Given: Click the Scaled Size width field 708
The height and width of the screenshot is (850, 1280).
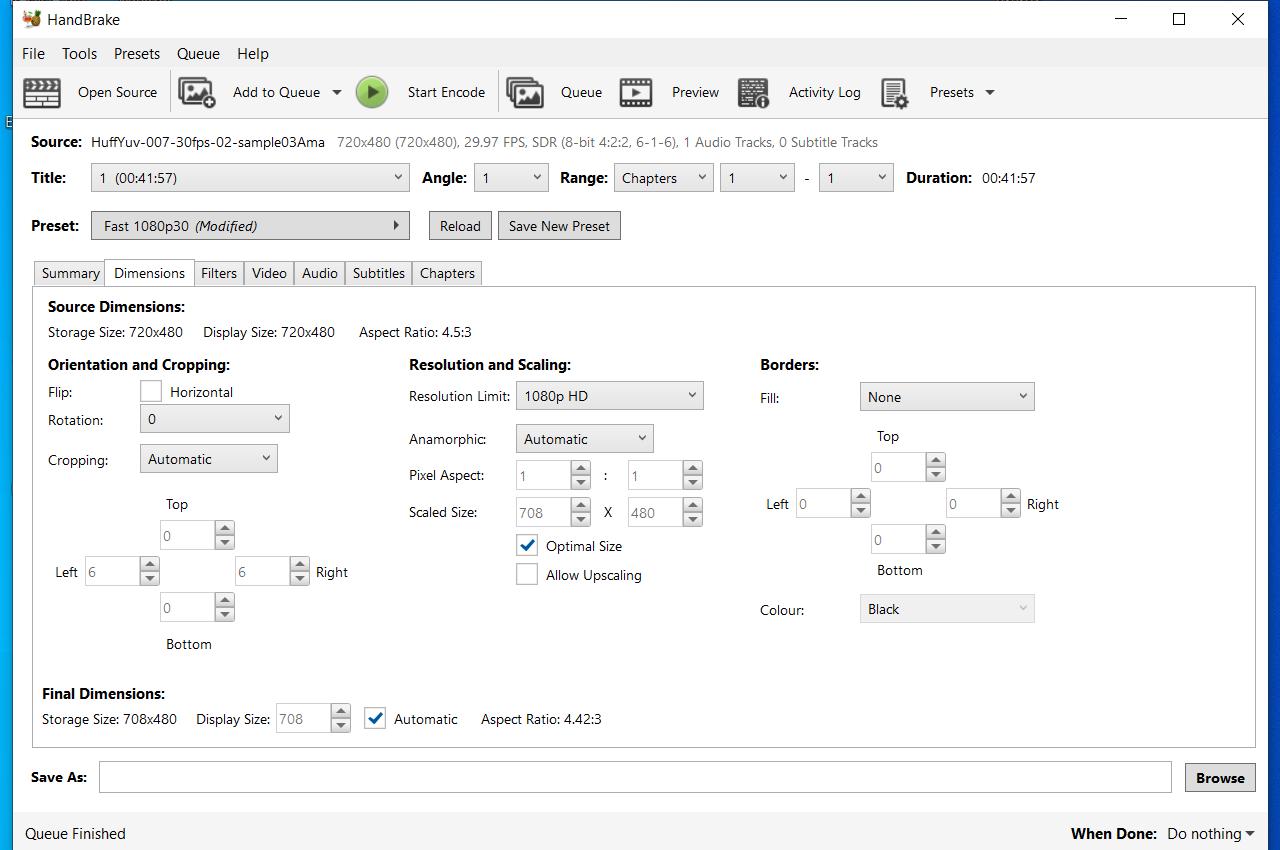Looking at the screenshot, I should pyautogui.click(x=543, y=513).
